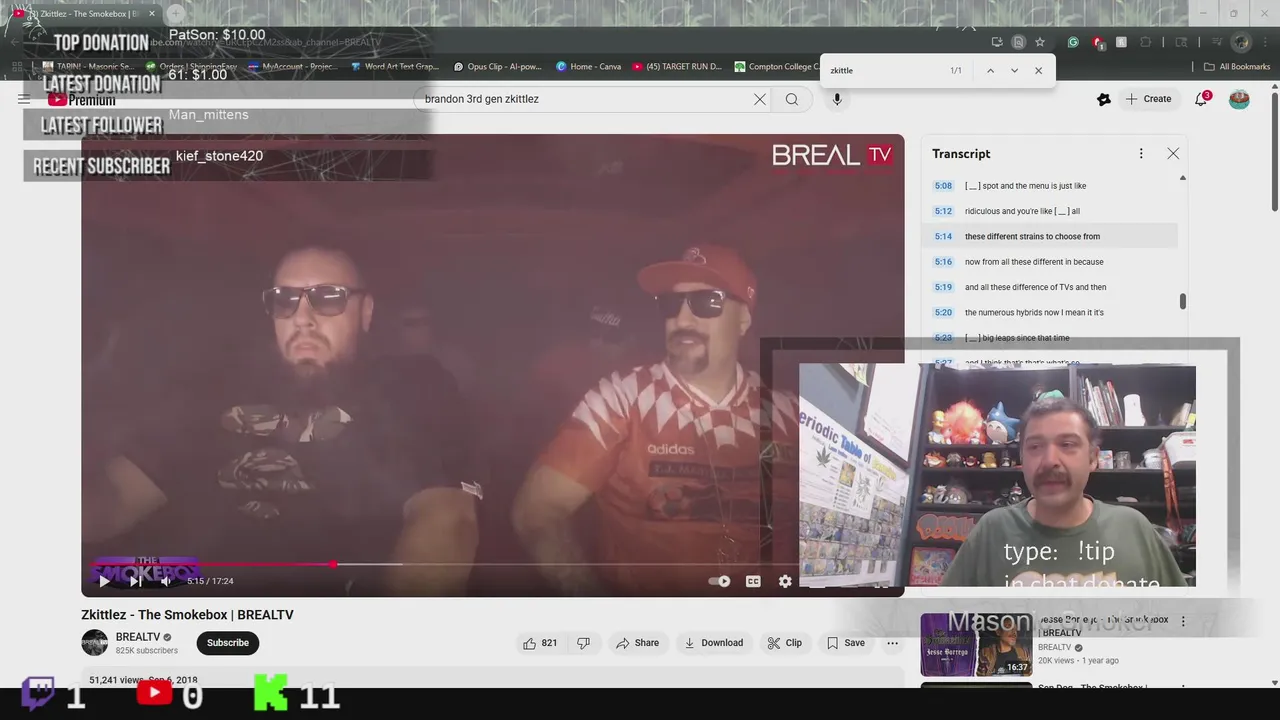This screenshot has height=720, width=1280.
Task: Open the player settings gear
Action: tap(785, 581)
